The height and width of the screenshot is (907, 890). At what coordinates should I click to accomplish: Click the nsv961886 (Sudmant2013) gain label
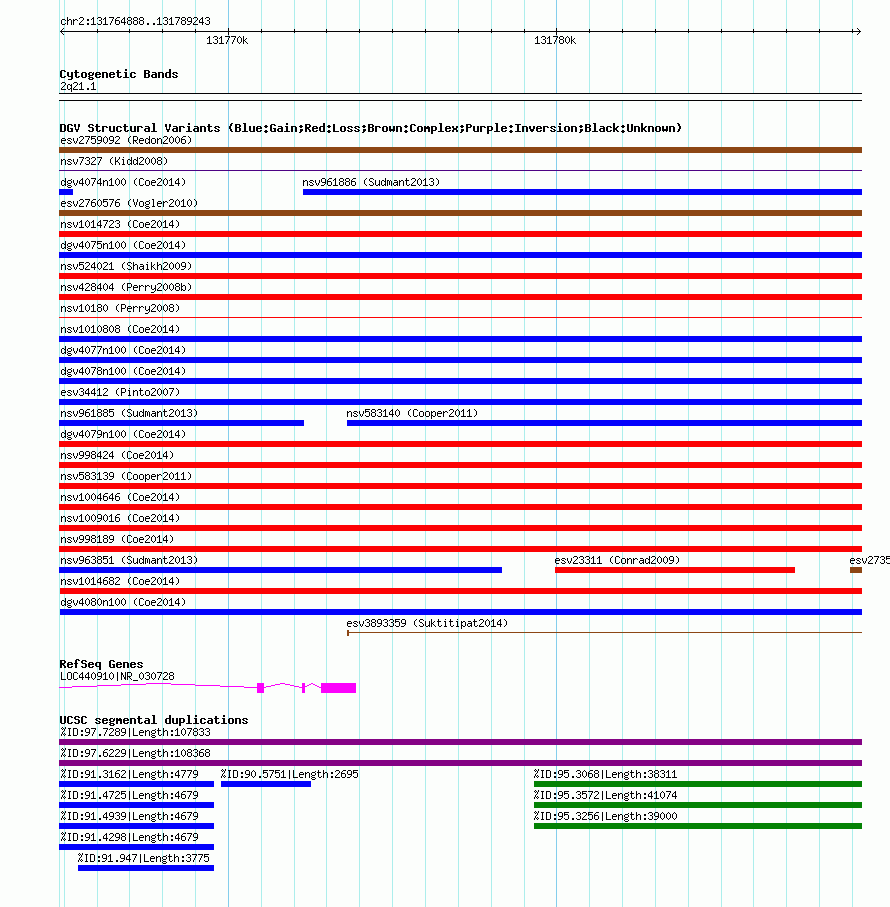point(371,182)
